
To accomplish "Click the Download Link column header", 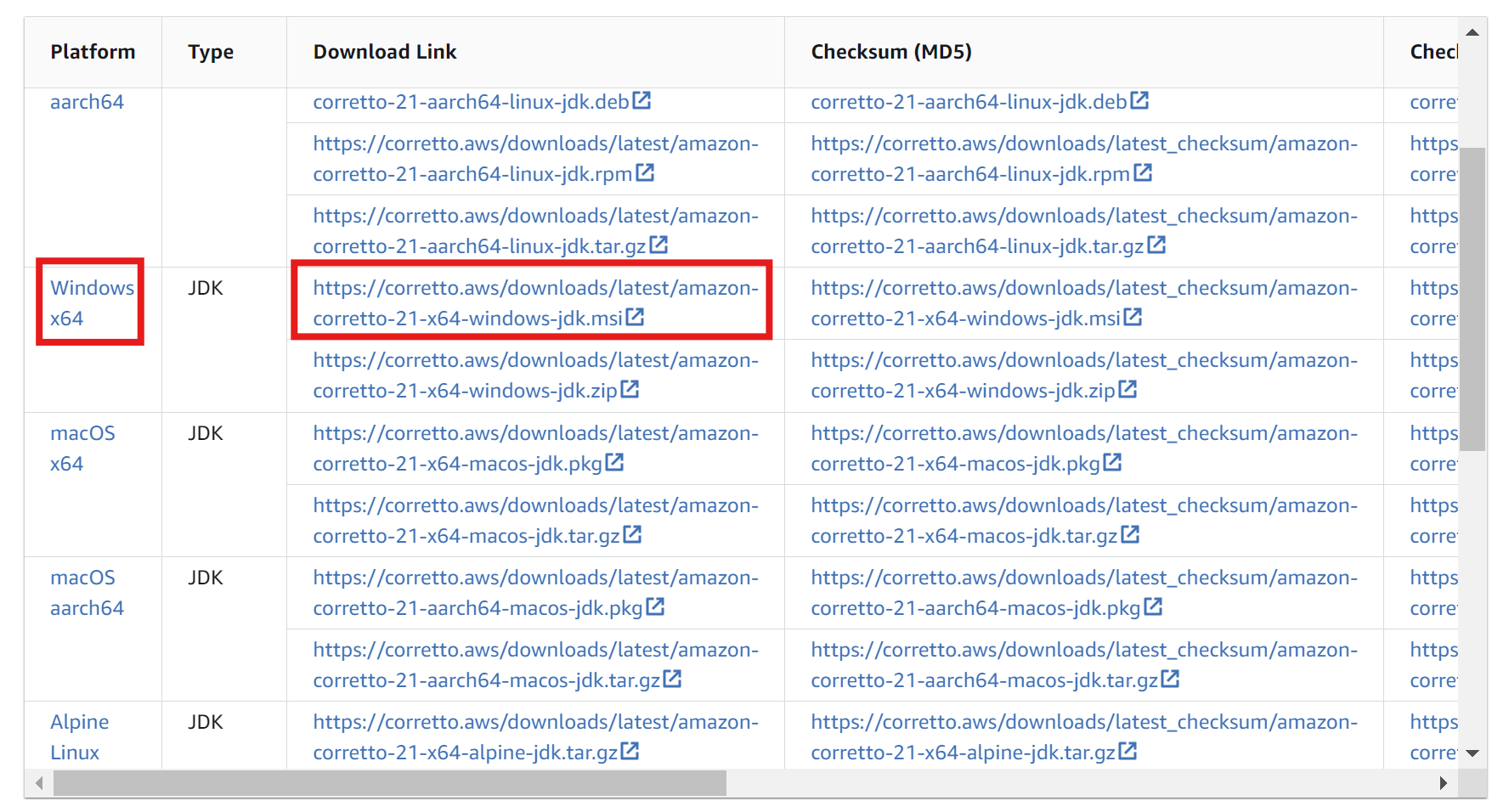I will 385,52.
